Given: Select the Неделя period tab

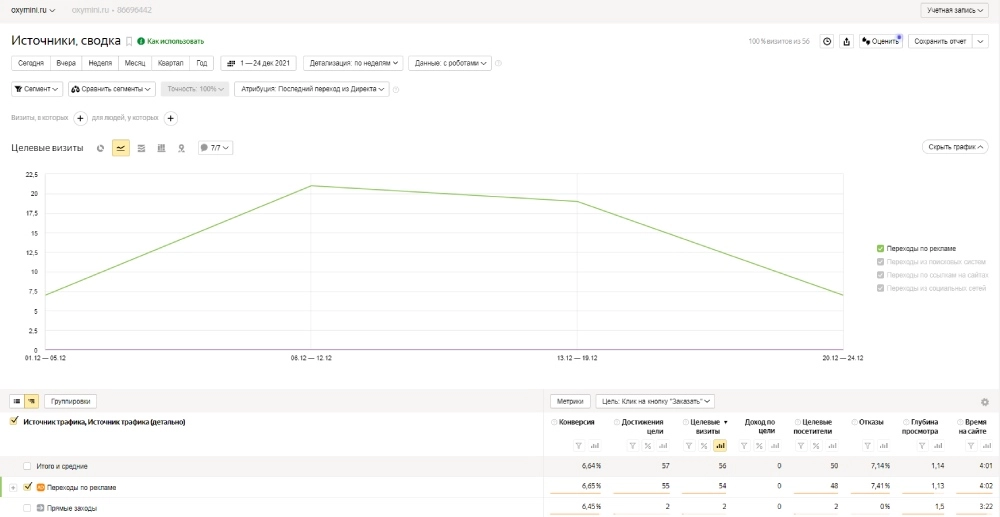Looking at the screenshot, I should coord(101,63).
